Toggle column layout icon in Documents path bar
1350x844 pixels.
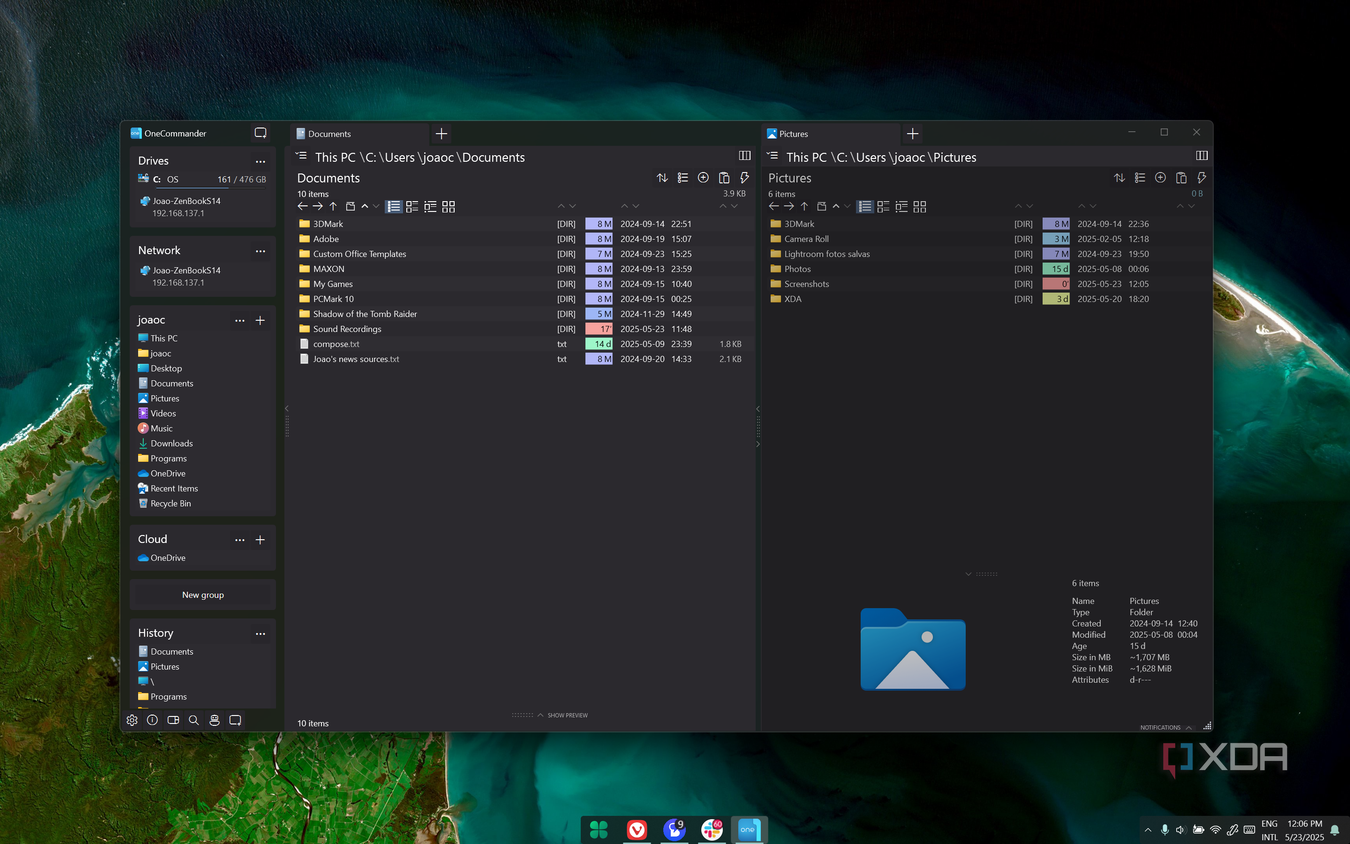click(x=744, y=156)
